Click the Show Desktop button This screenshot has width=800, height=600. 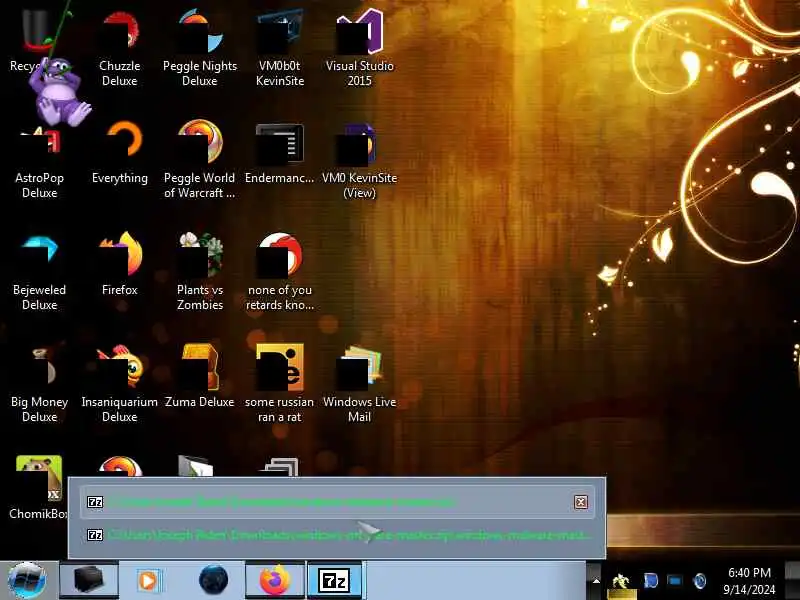pos(792,581)
